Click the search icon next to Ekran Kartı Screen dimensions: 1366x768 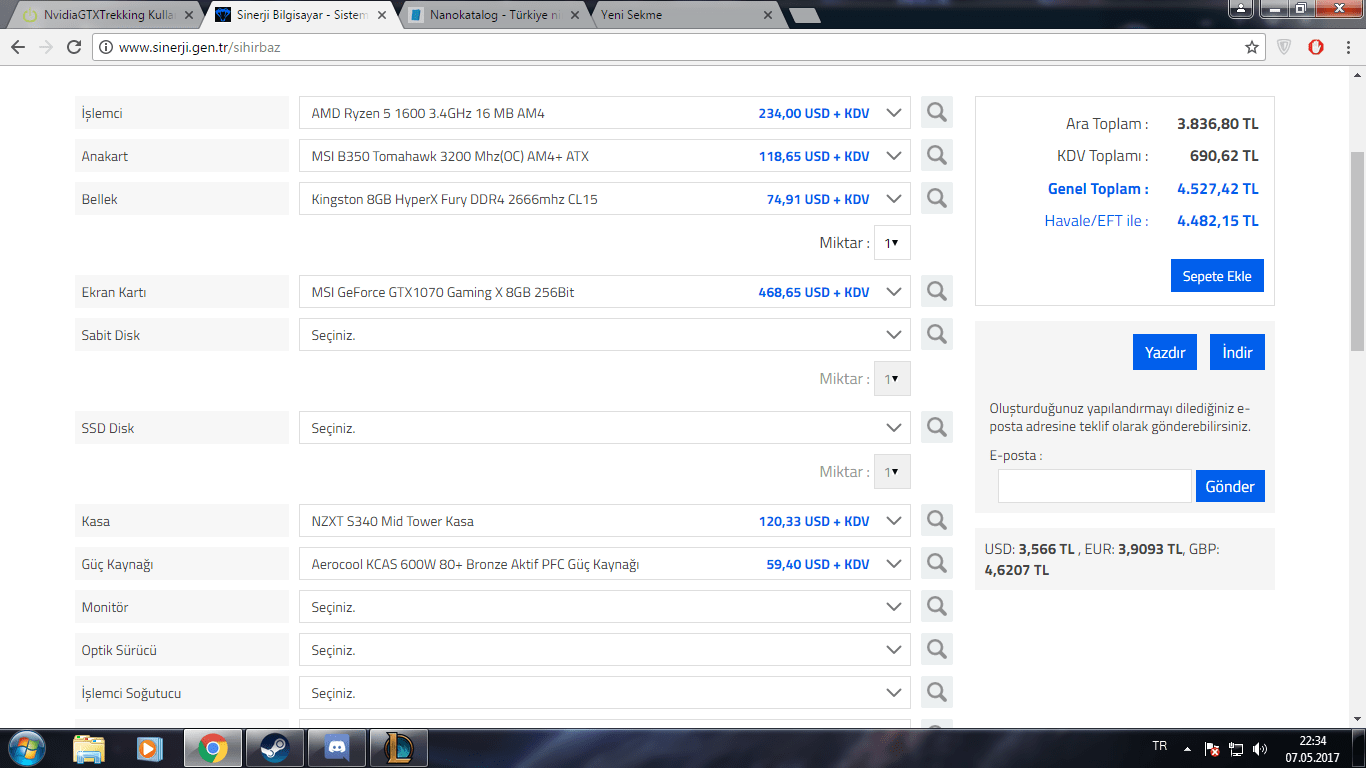937,292
